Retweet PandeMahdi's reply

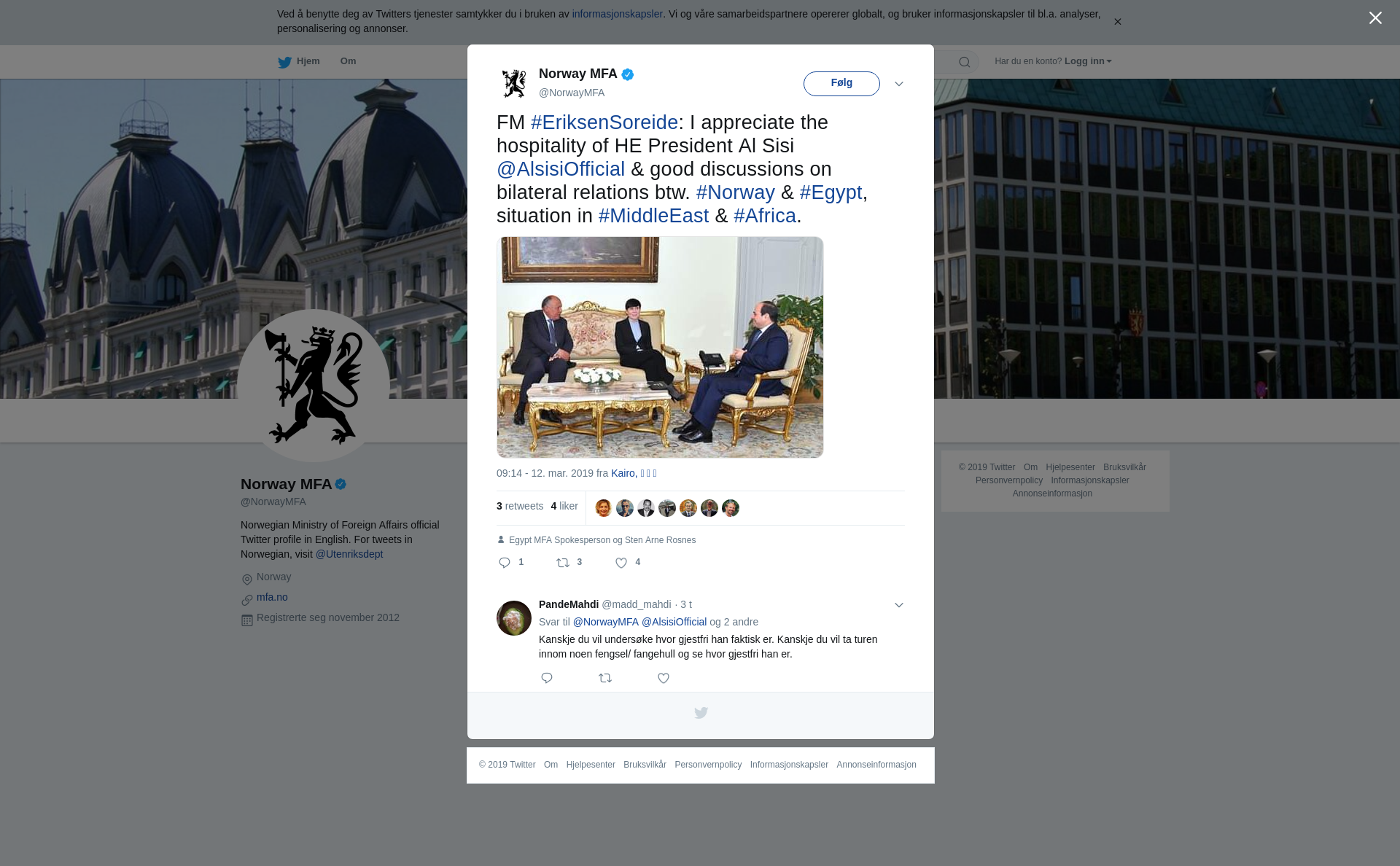[605, 678]
